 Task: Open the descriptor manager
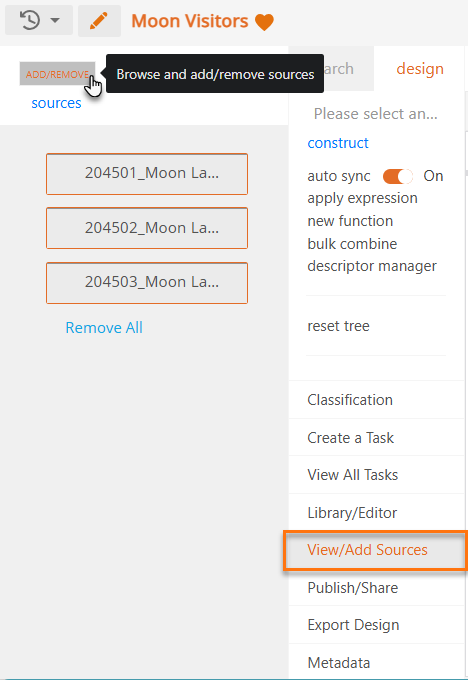(372, 266)
